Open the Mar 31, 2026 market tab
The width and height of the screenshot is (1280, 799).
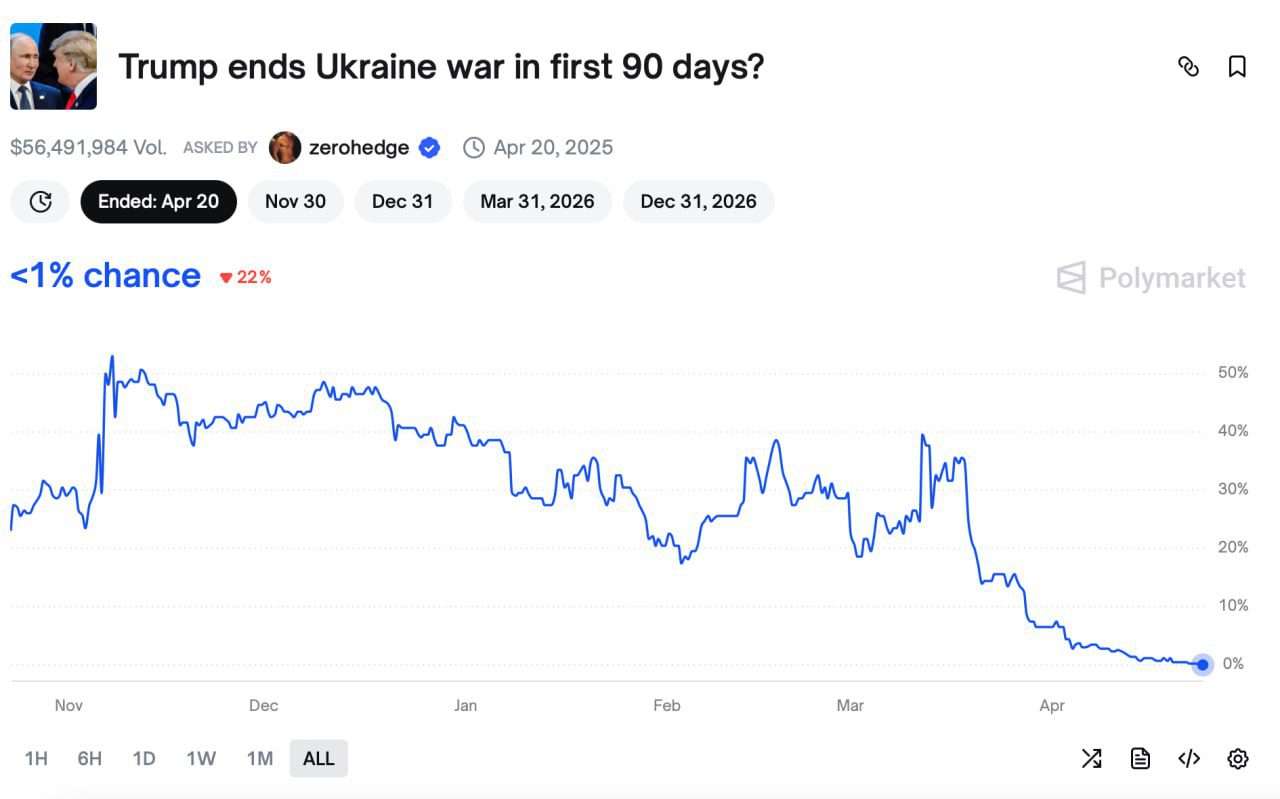point(537,202)
